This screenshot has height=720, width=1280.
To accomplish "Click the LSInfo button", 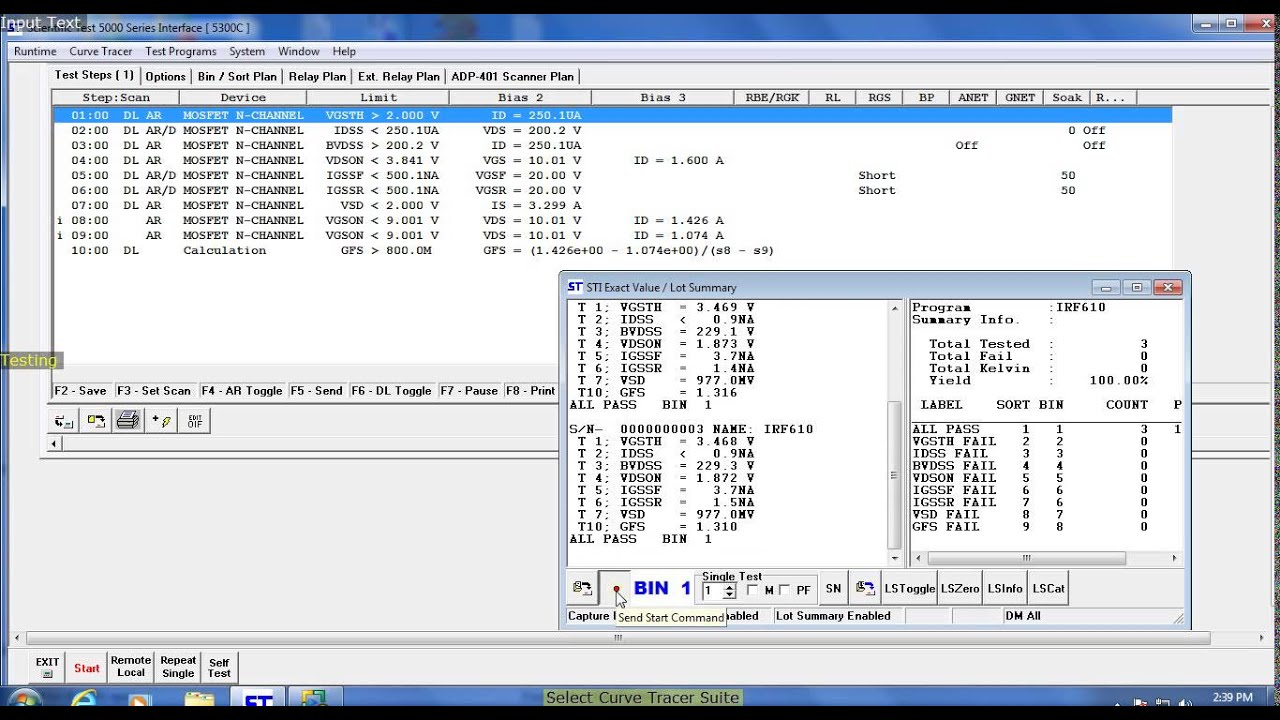I will [1005, 589].
